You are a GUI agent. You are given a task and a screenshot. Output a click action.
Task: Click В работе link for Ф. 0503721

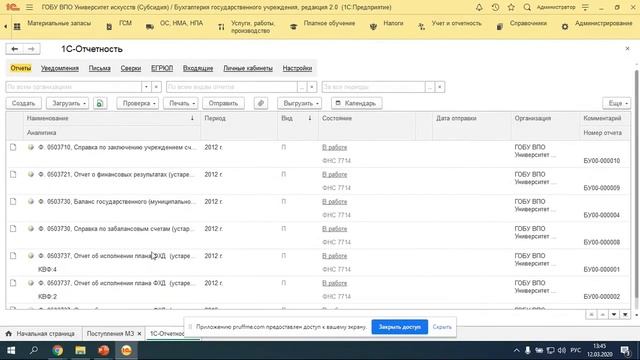click(x=334, y=175)
